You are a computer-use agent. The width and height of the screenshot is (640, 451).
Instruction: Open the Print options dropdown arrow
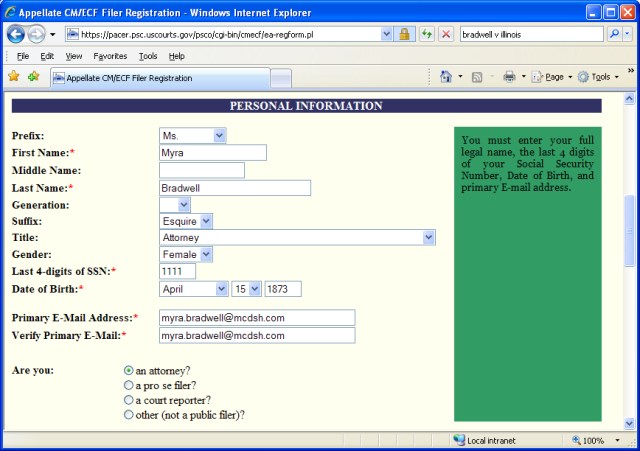[x=524, y=77]
